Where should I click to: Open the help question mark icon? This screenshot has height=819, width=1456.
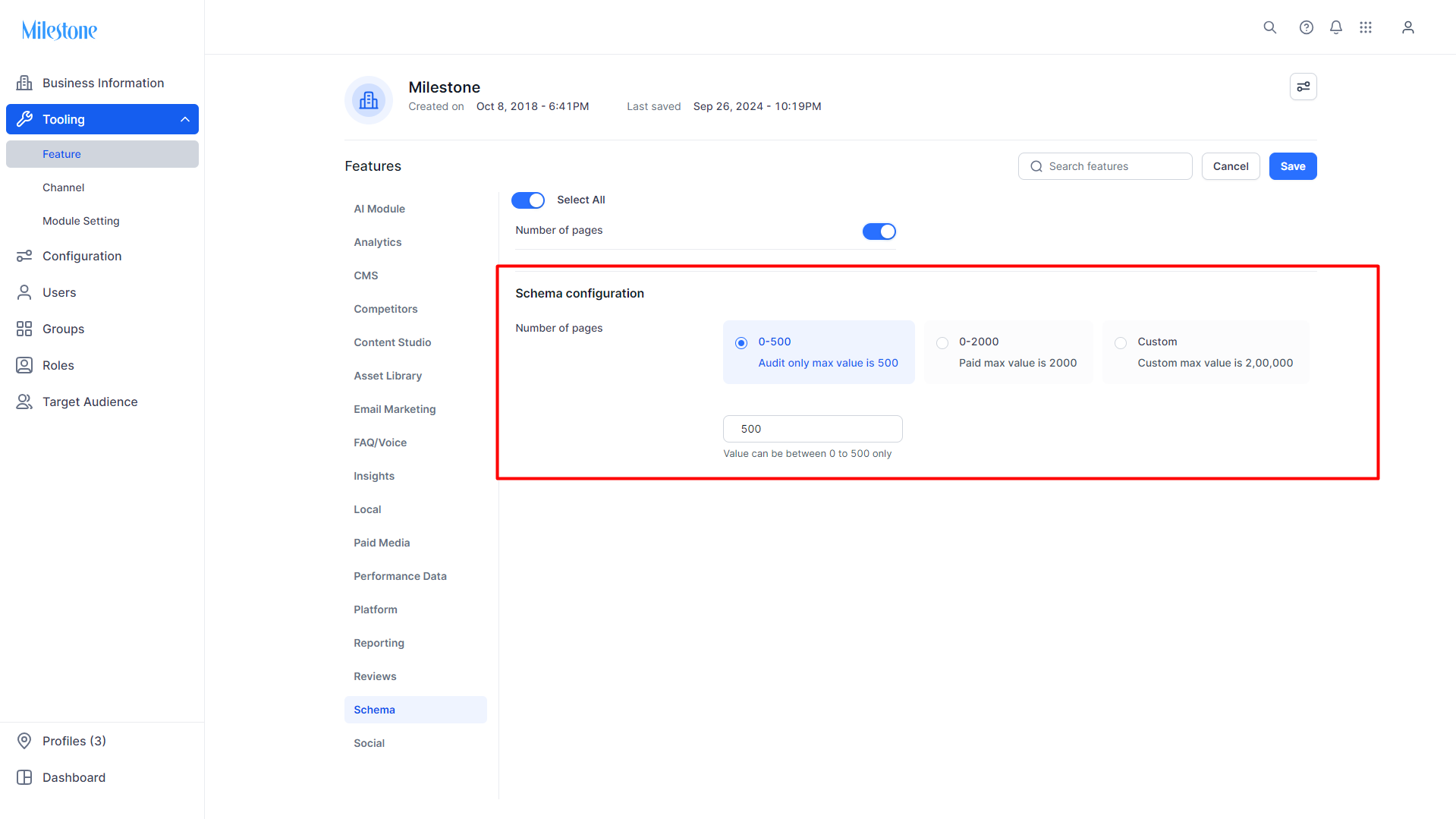[x=1306, y=27]
